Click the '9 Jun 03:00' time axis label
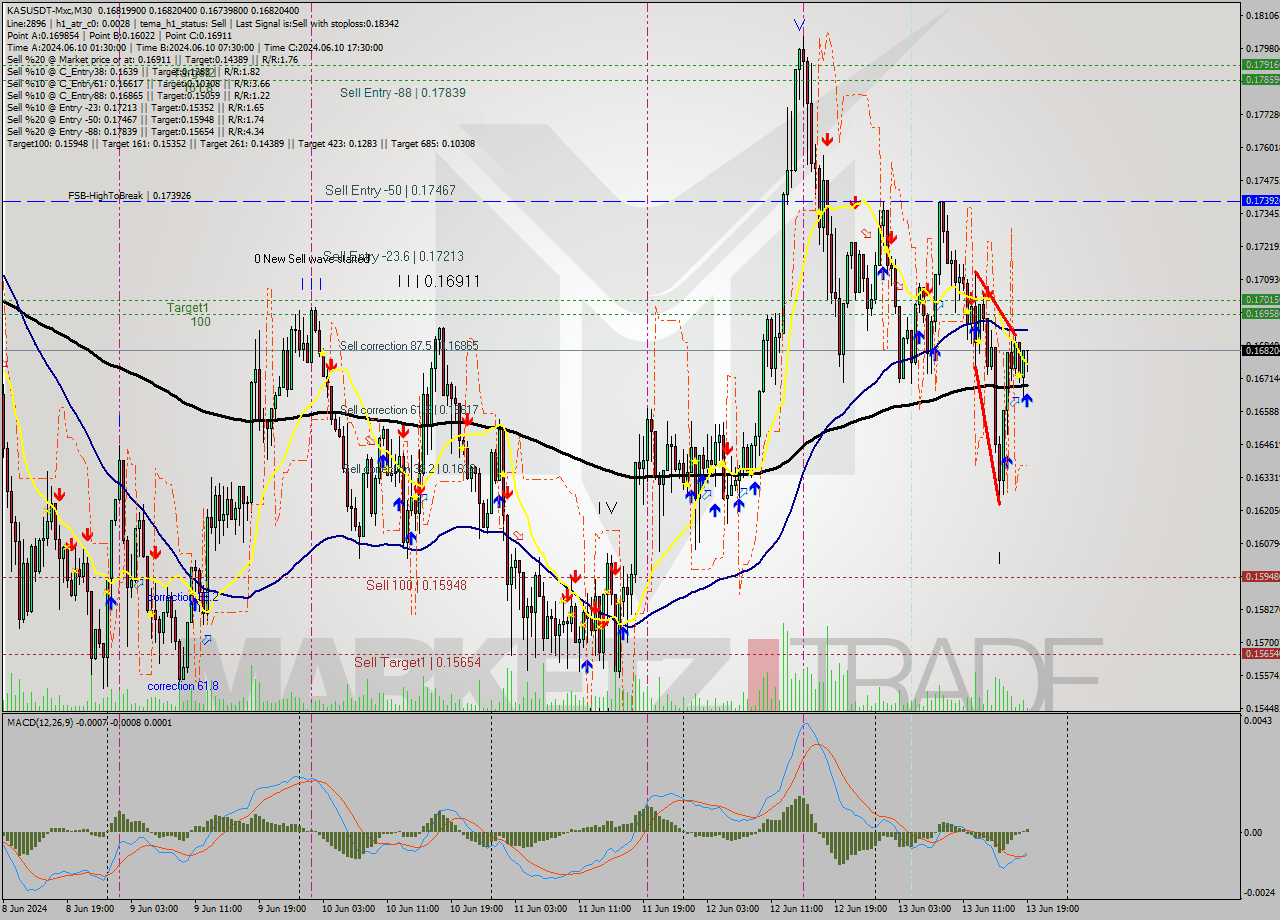 click(x=152, y=909)
